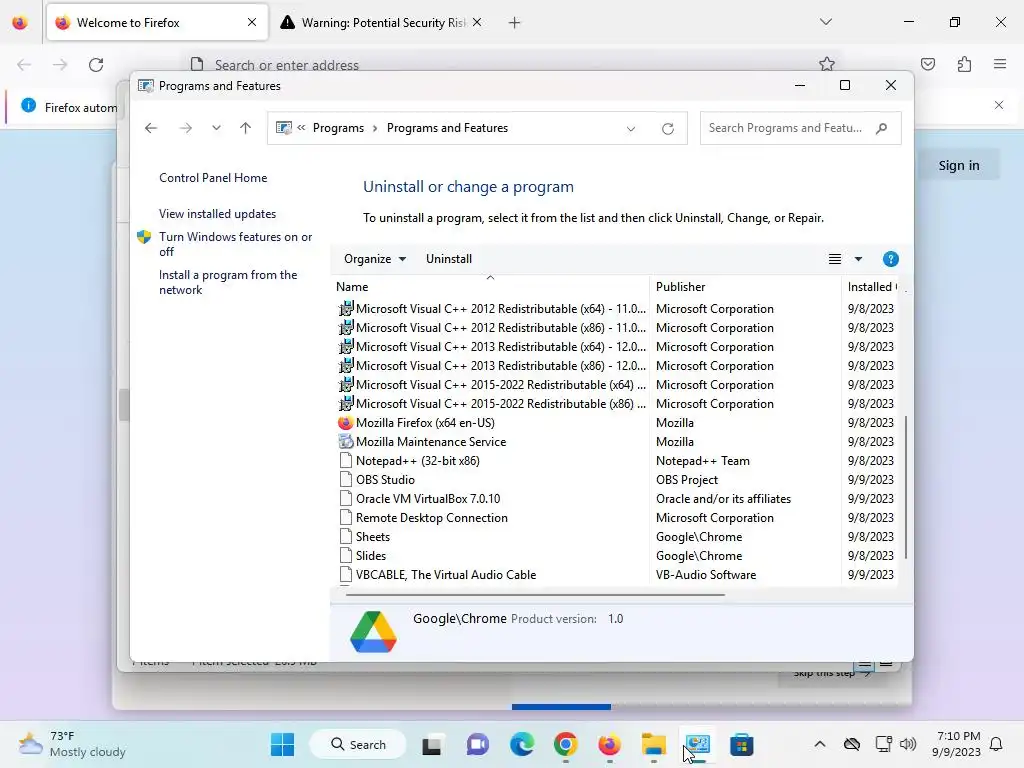1024x768 pixels.
Task: Click Sign in button in Firefox
Action: [x=959, y=165]
